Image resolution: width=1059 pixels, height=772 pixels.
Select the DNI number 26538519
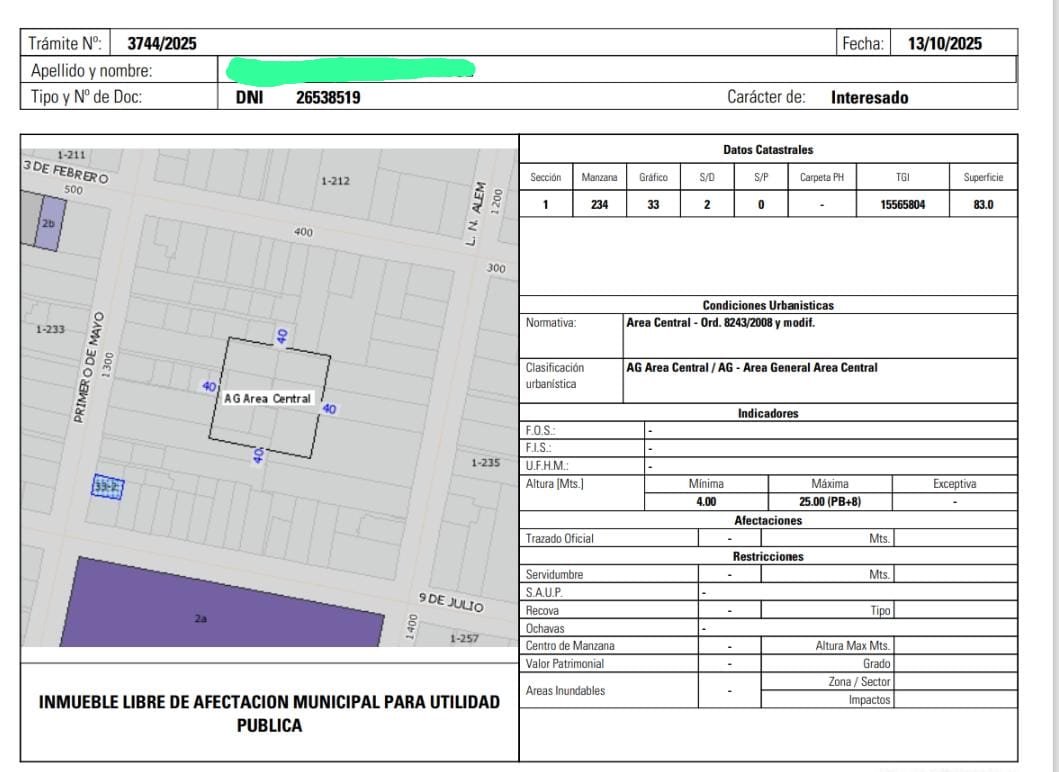(x=328, y=98)
